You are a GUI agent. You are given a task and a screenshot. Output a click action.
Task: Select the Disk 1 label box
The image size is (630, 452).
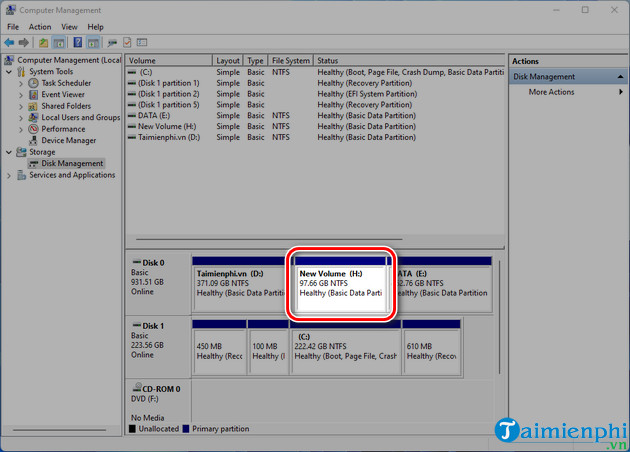[x=158, y=347]
